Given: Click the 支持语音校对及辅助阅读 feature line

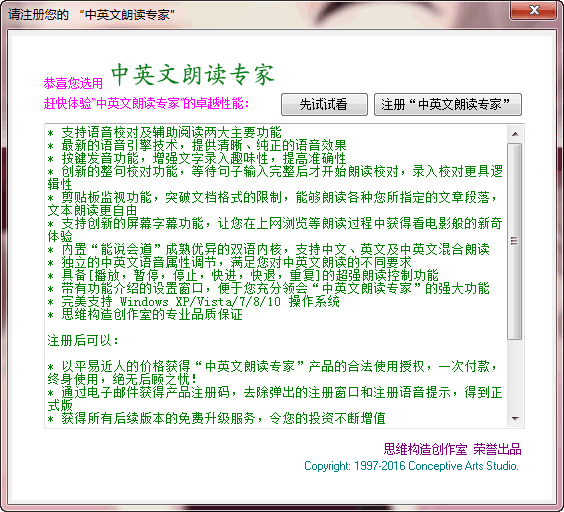Looking at the screenshot, I should (x=165, y=132).
